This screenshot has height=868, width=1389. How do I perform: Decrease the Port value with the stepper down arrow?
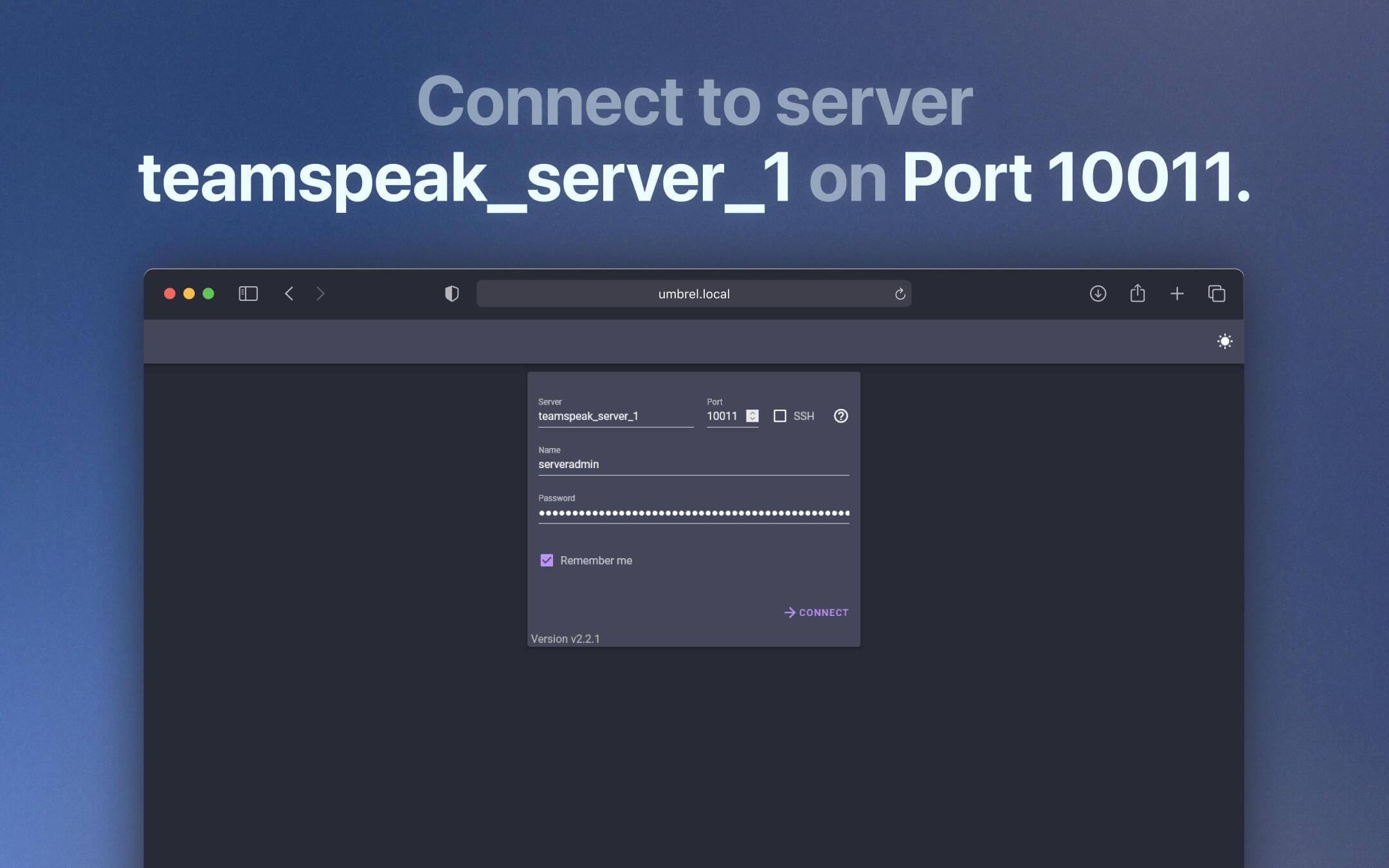click(x=752, y=419)
